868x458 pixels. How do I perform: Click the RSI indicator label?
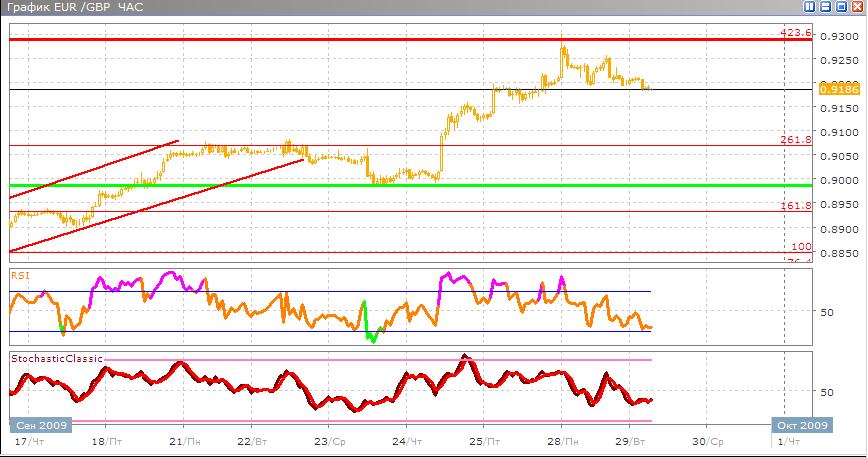20,271
